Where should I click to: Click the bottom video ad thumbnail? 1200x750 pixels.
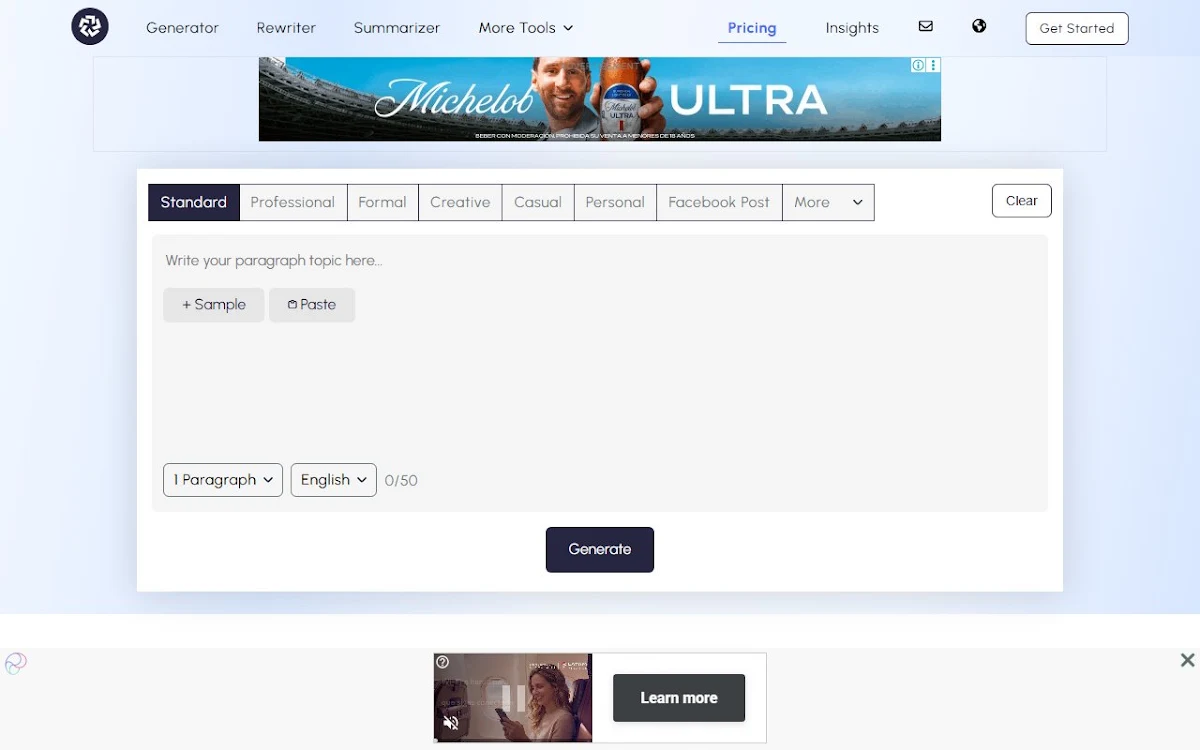coord(513,698)
